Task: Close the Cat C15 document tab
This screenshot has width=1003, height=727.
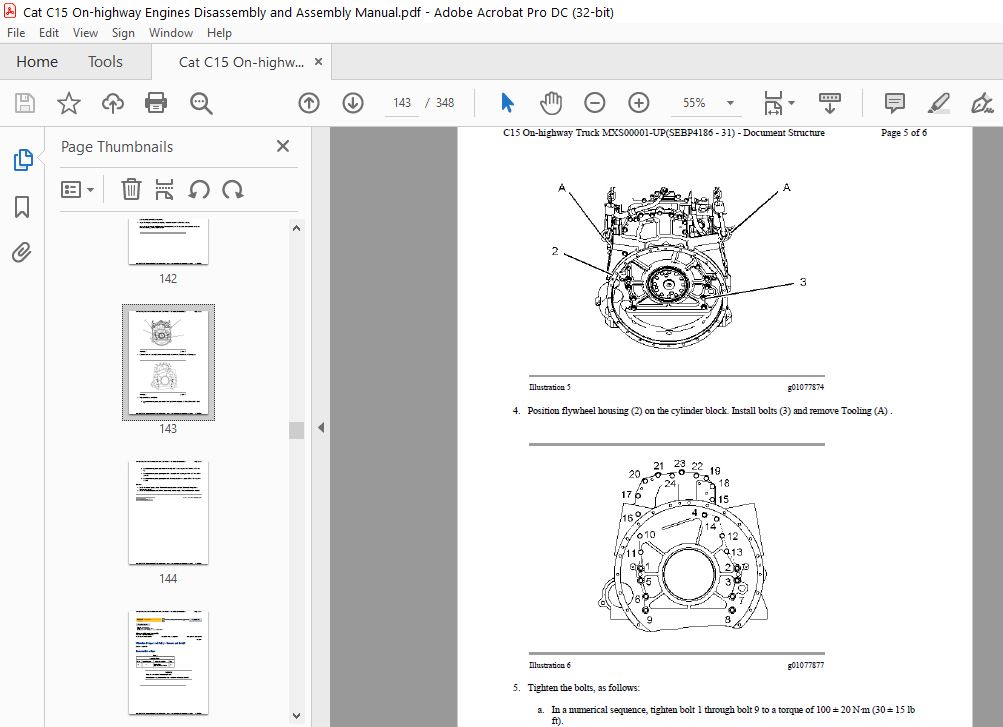Action: pyautogui.click(x=319, y=62)
